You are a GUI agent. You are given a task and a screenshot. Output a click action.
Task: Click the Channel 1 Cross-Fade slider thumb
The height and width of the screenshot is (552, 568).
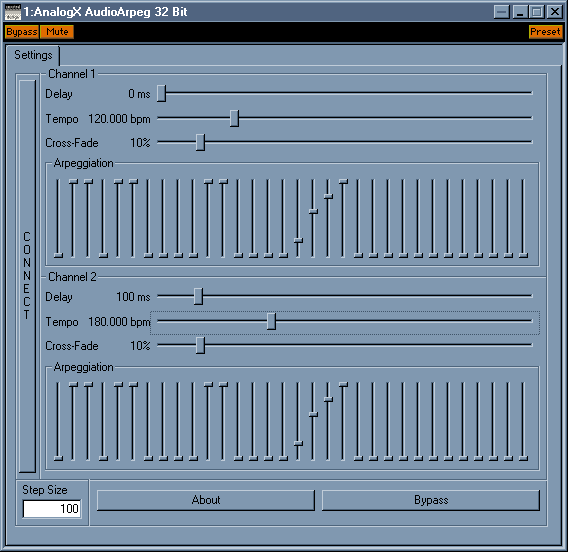[x=200, y=142]
